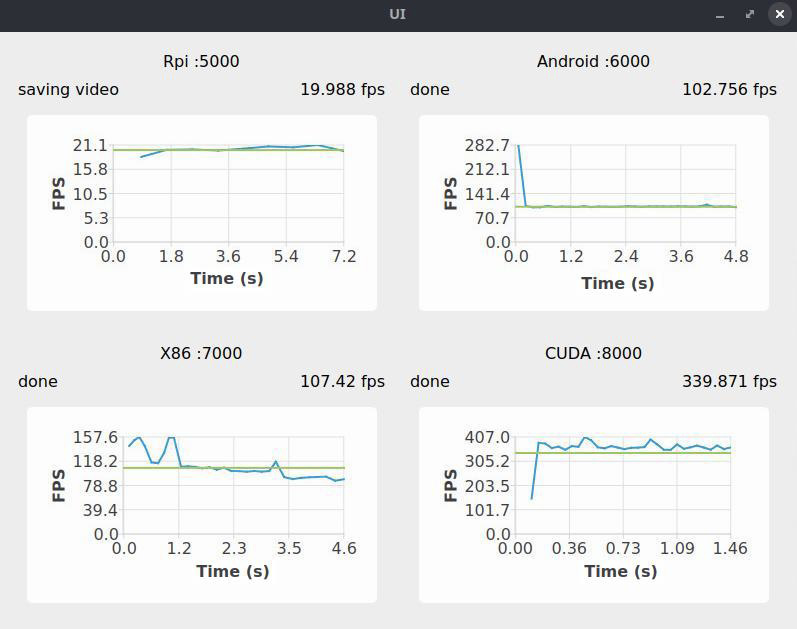Click the 'saving video' status label
The height and width of the screenshot is (629, 797).
pos(68,89)
